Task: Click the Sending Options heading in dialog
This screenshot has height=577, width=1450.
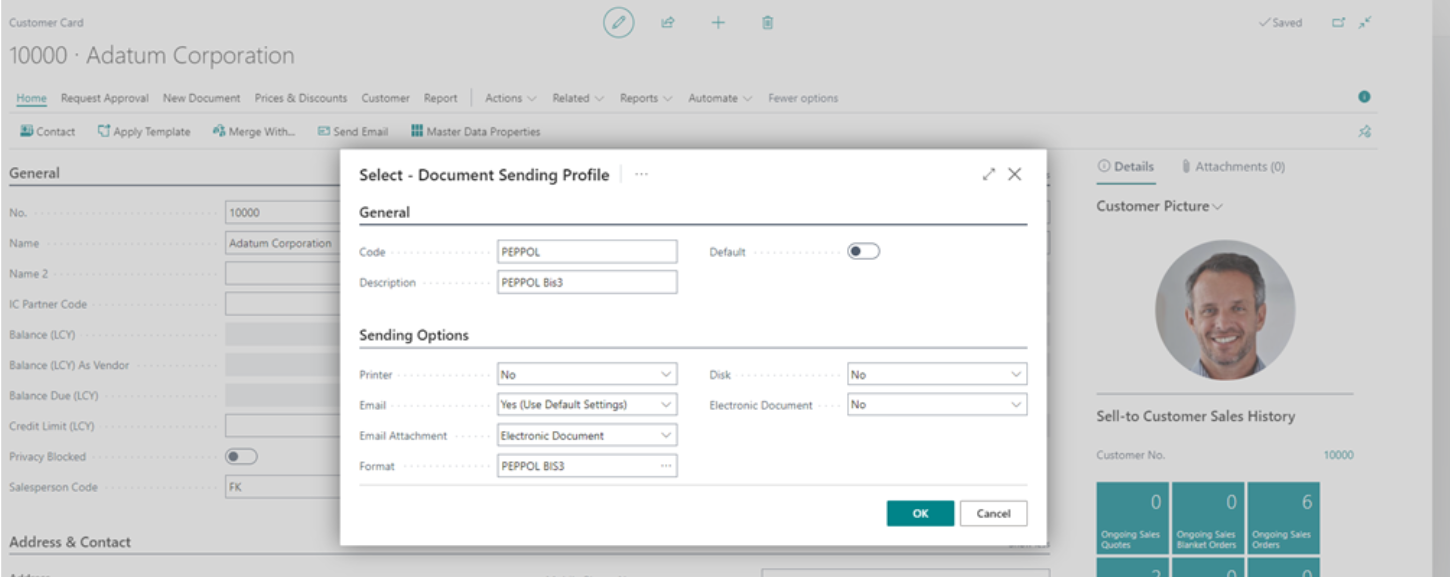Action: pos(414,335)
